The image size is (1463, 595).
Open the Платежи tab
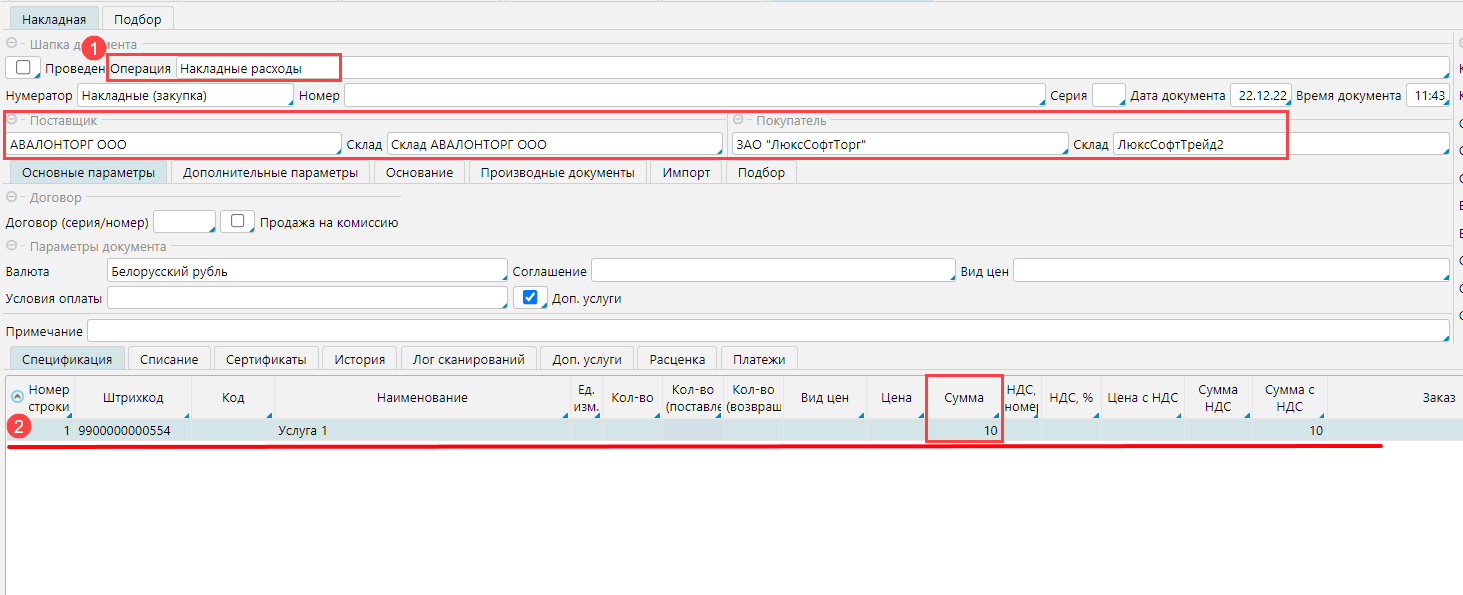(759, 359)
